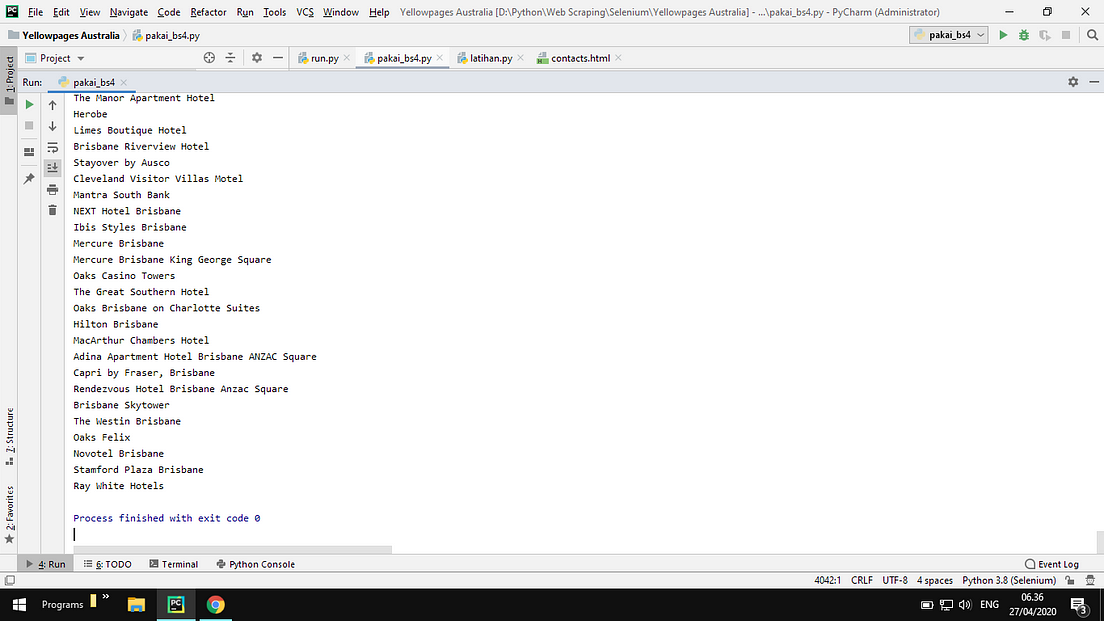Toggle the Structure side tab

pyautogui.click(x=9, y=436)
